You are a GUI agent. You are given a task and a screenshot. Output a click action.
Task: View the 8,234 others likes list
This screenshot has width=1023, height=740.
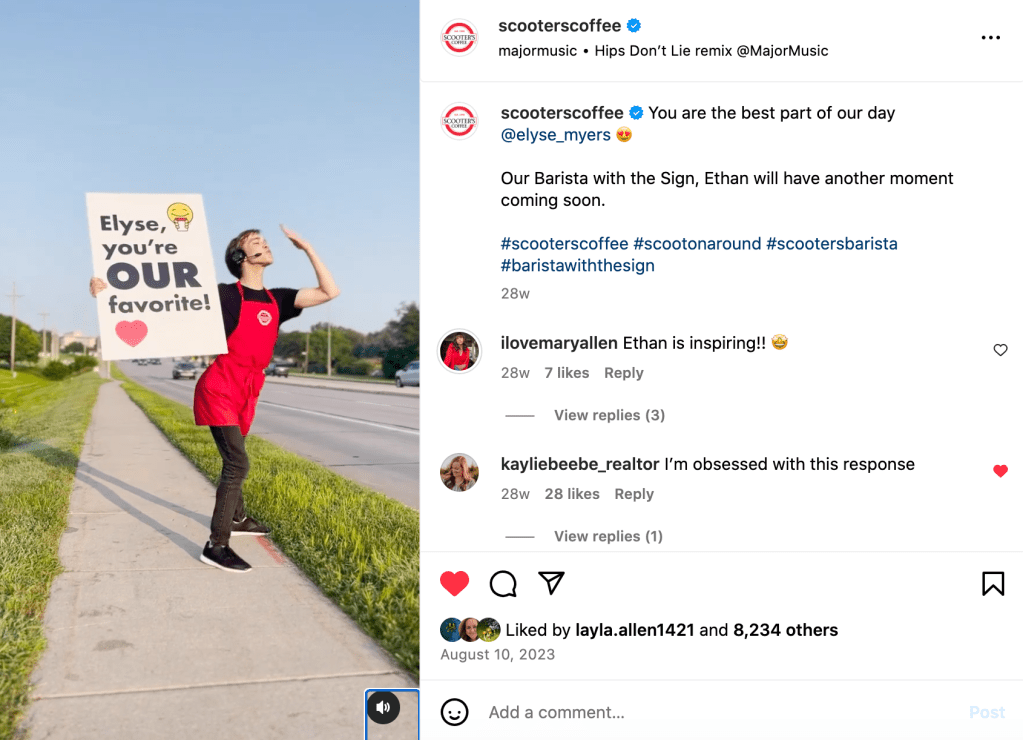click(x=786, y=630)
